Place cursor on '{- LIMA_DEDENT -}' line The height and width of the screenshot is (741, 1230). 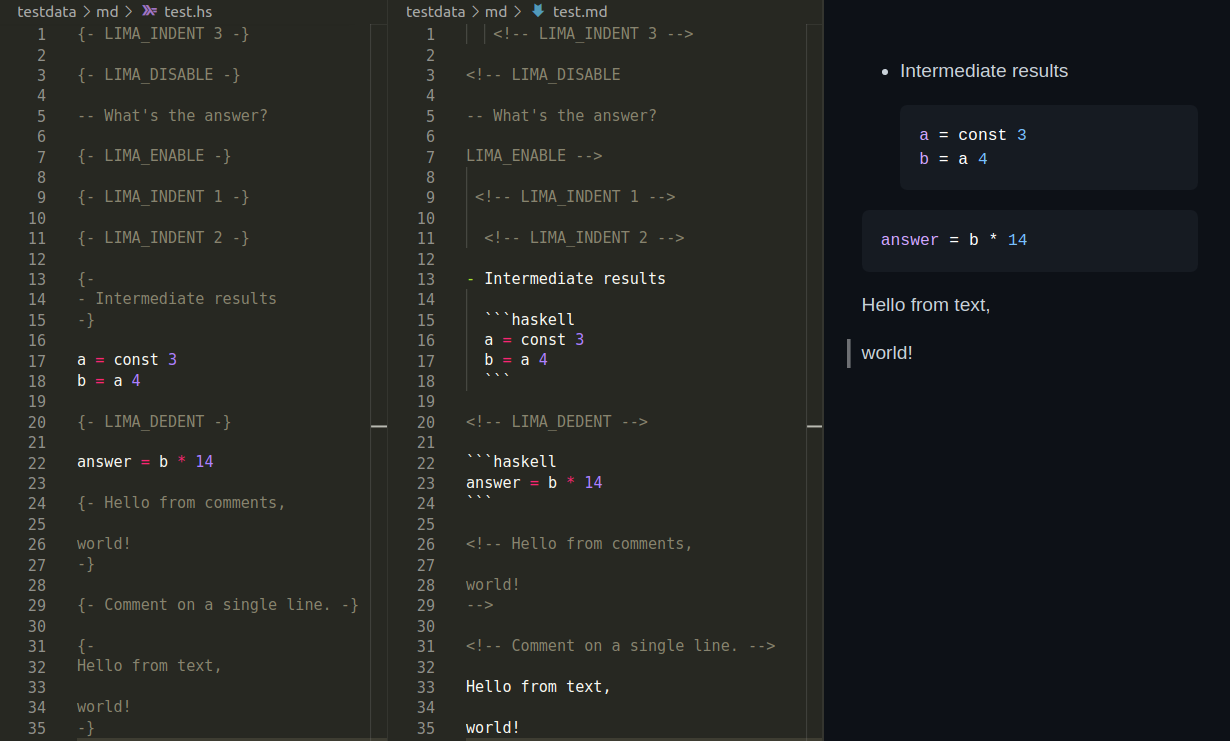click(x=154, y=422)
